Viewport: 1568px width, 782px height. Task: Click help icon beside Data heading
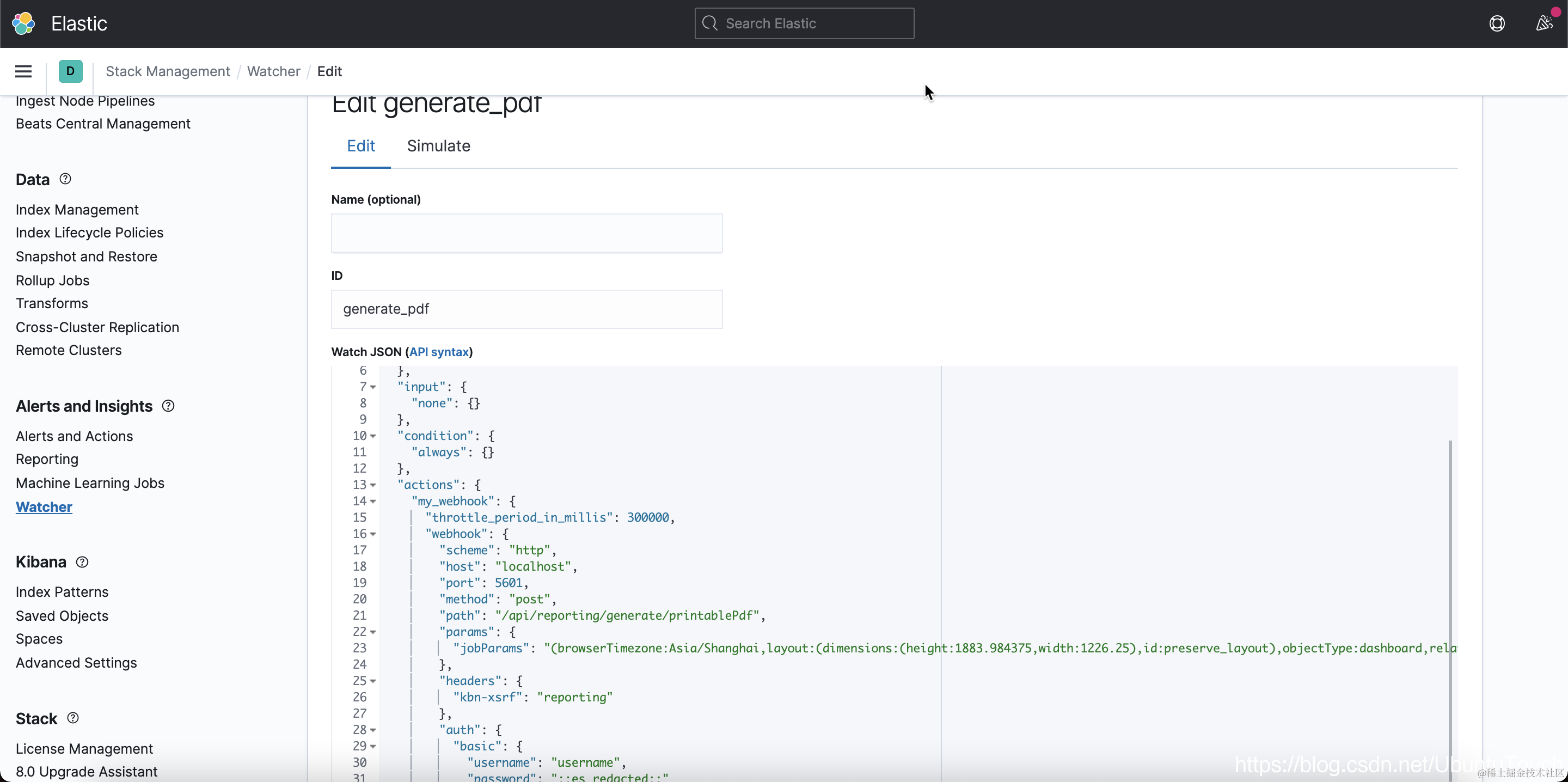pyautogui.click(x=65, y=179)
